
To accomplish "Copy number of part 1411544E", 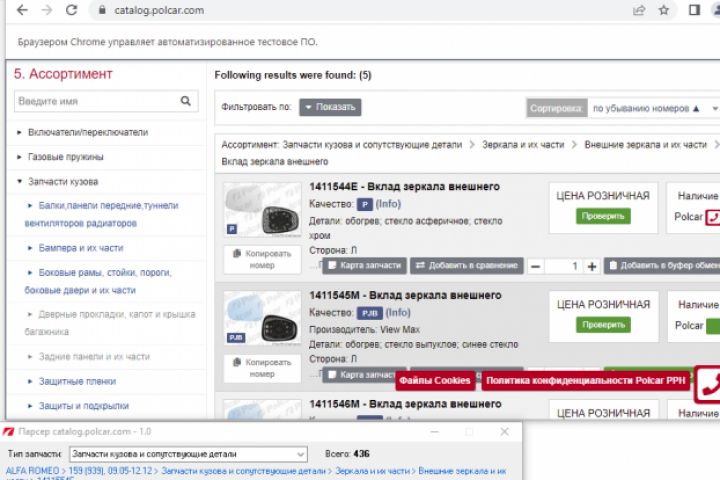I will pos(262,260).
